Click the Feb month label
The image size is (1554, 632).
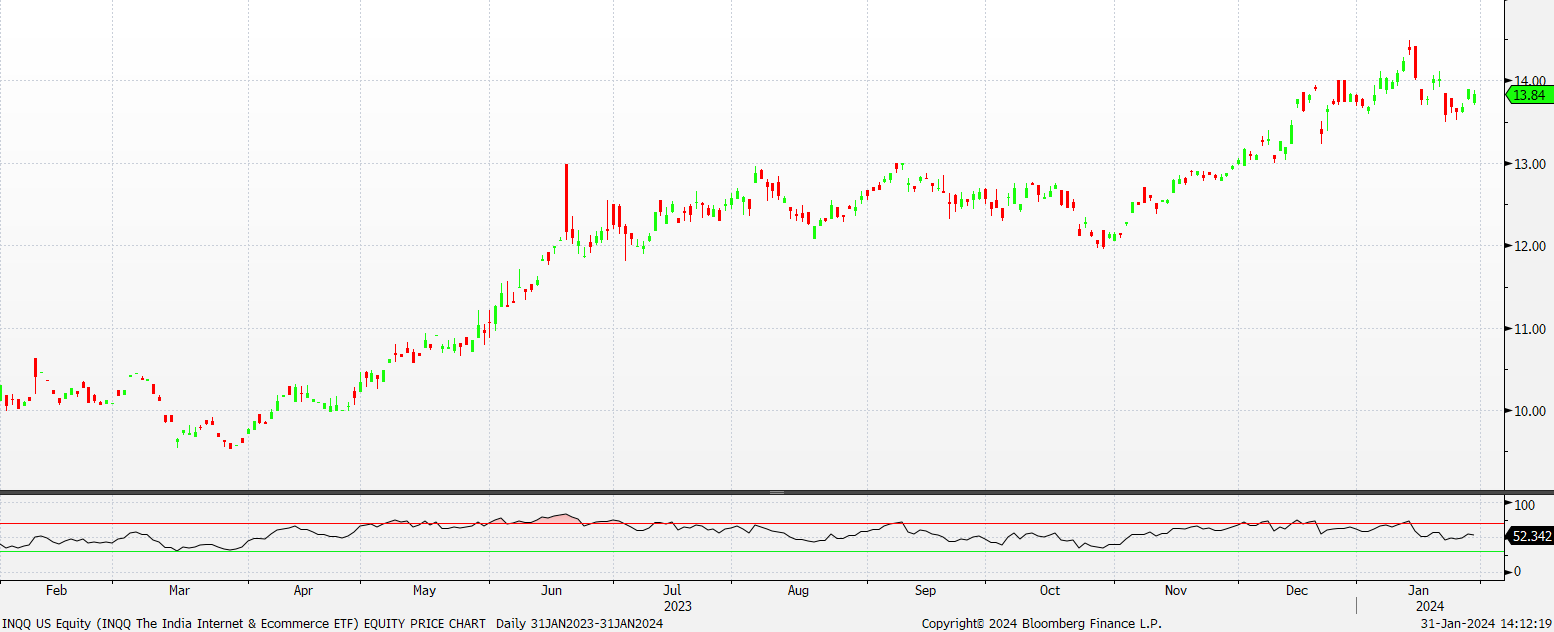[57, 590]
